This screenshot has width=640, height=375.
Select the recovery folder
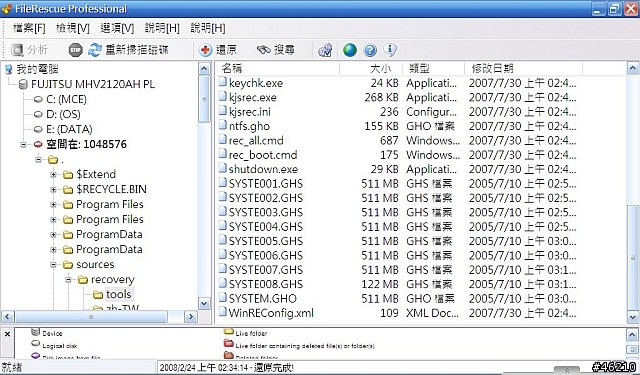click(113, 280)
